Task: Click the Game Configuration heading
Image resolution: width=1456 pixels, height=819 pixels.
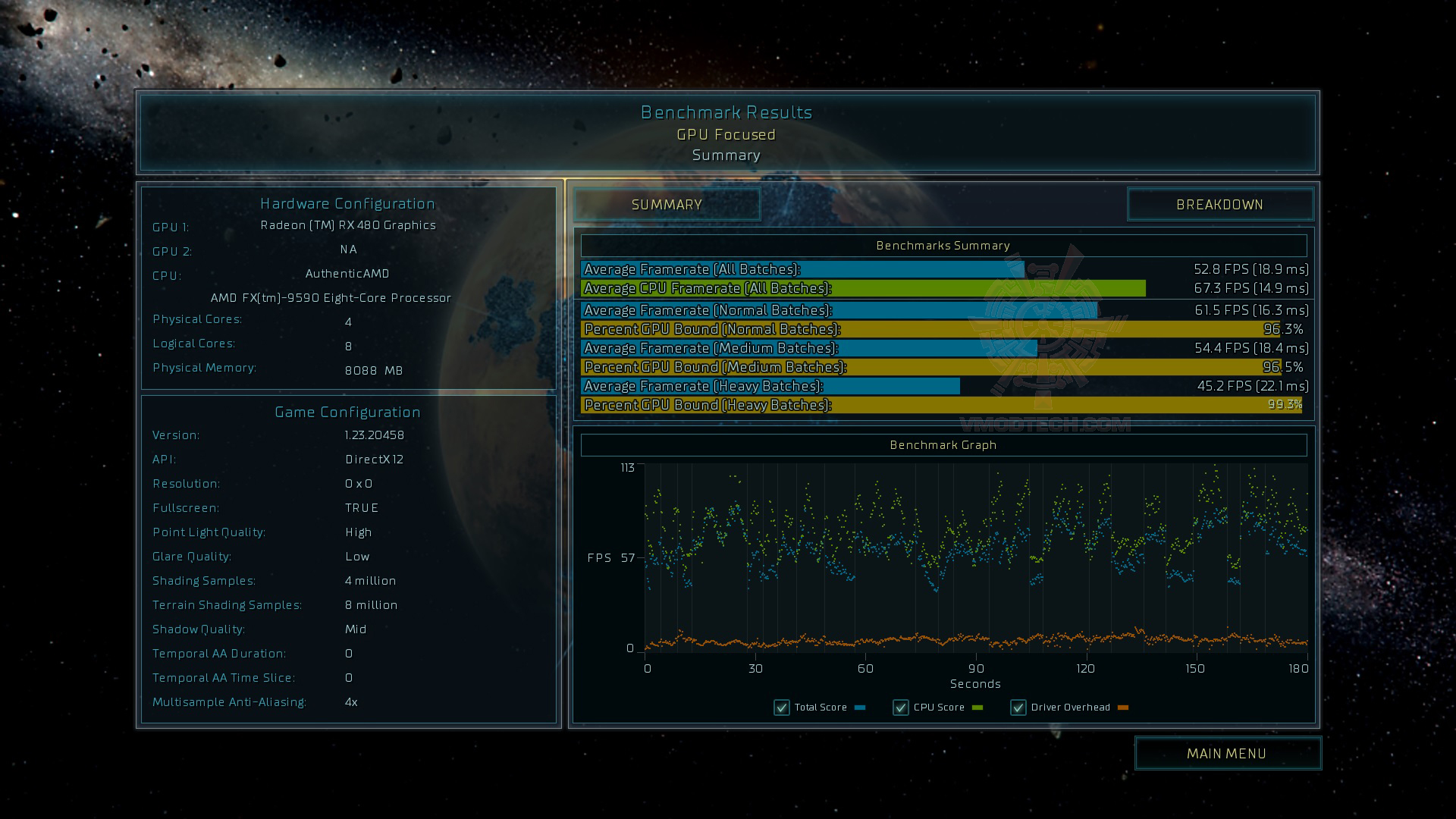Action: (347, 412)
